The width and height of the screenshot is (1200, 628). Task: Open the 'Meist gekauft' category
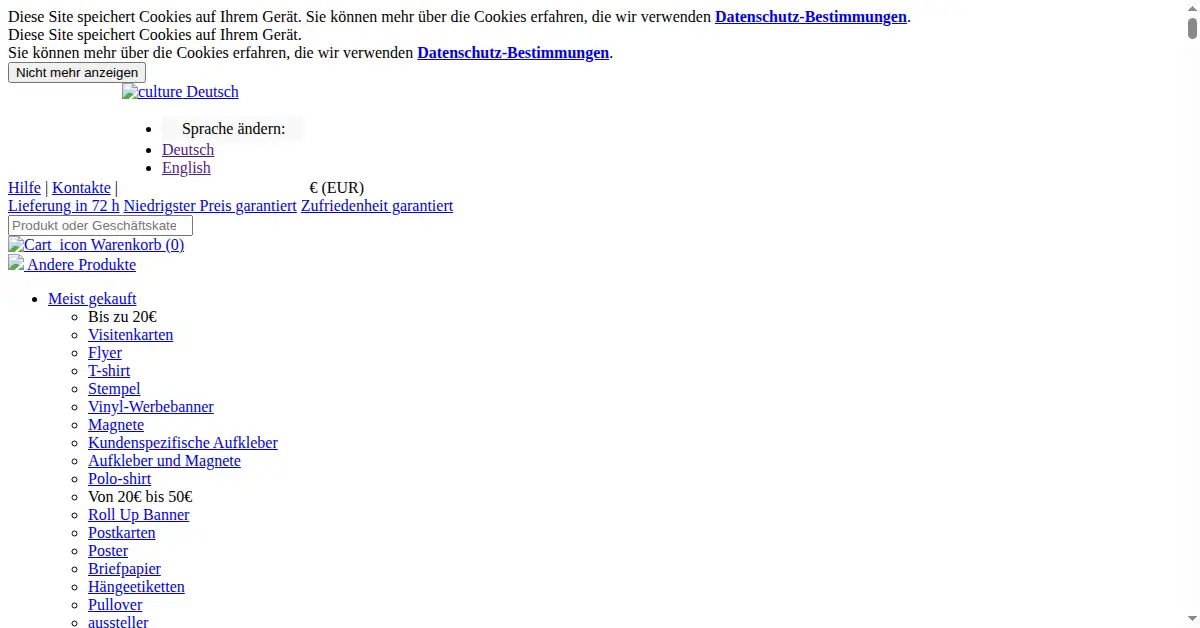point(92,299)
